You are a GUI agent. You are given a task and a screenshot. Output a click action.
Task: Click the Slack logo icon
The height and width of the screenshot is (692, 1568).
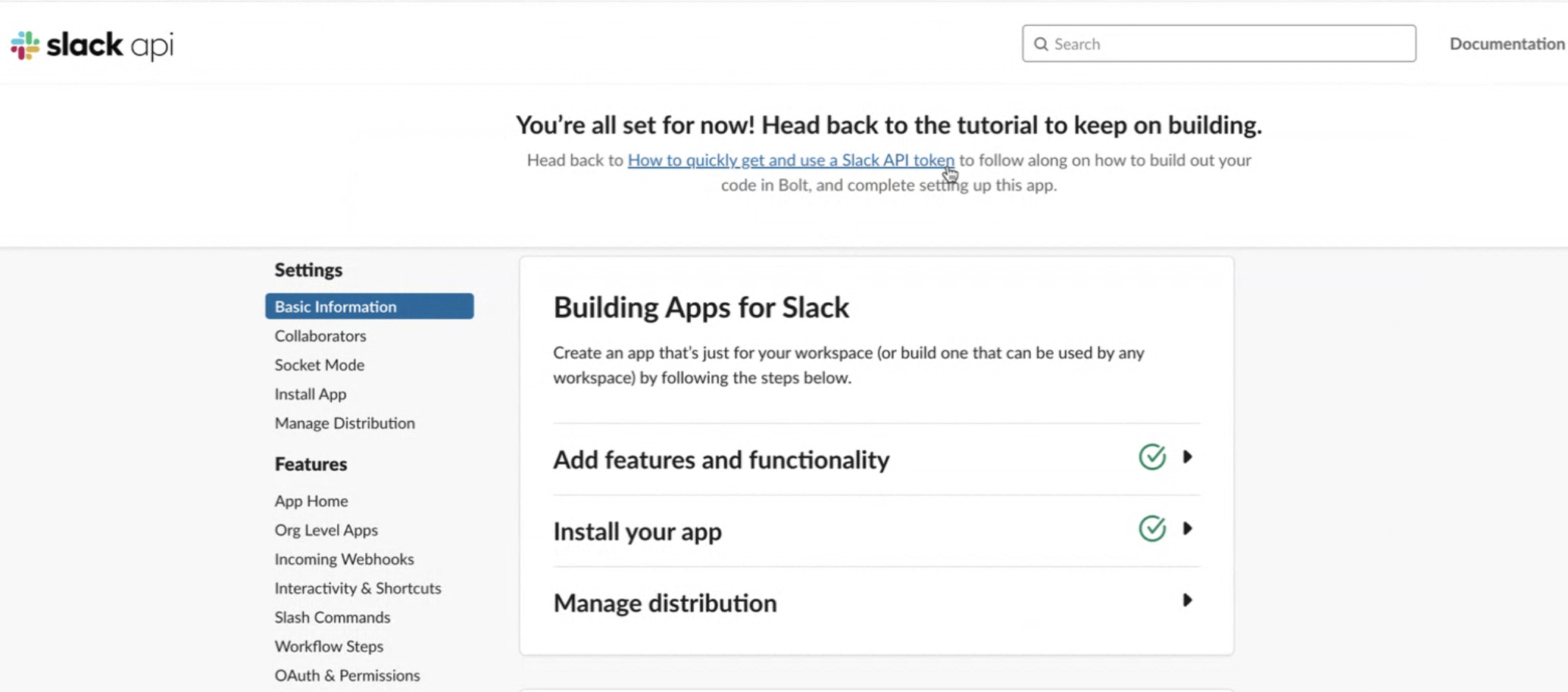pyautogui.click(x=25, y=45)
